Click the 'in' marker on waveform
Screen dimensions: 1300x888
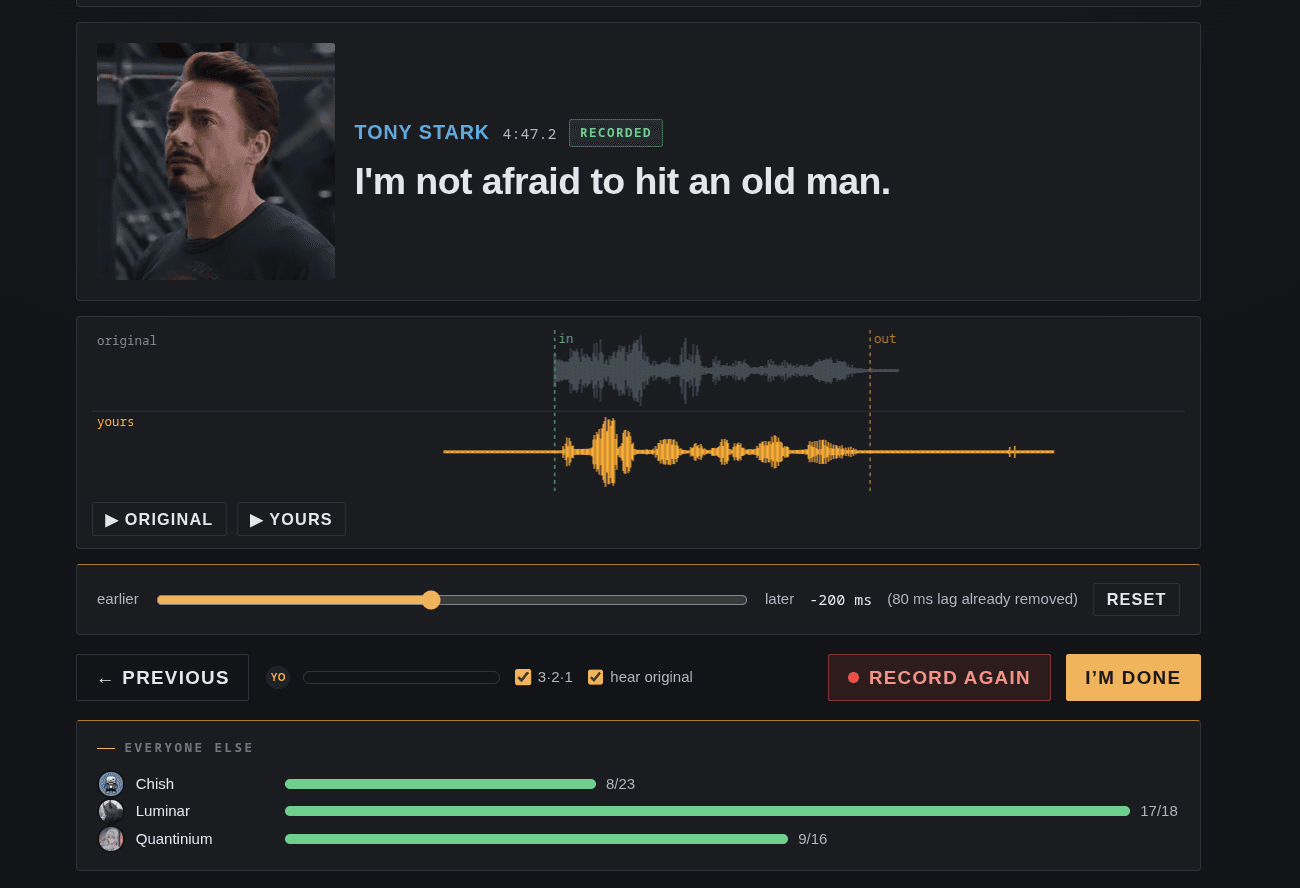(x=566, y=339)
